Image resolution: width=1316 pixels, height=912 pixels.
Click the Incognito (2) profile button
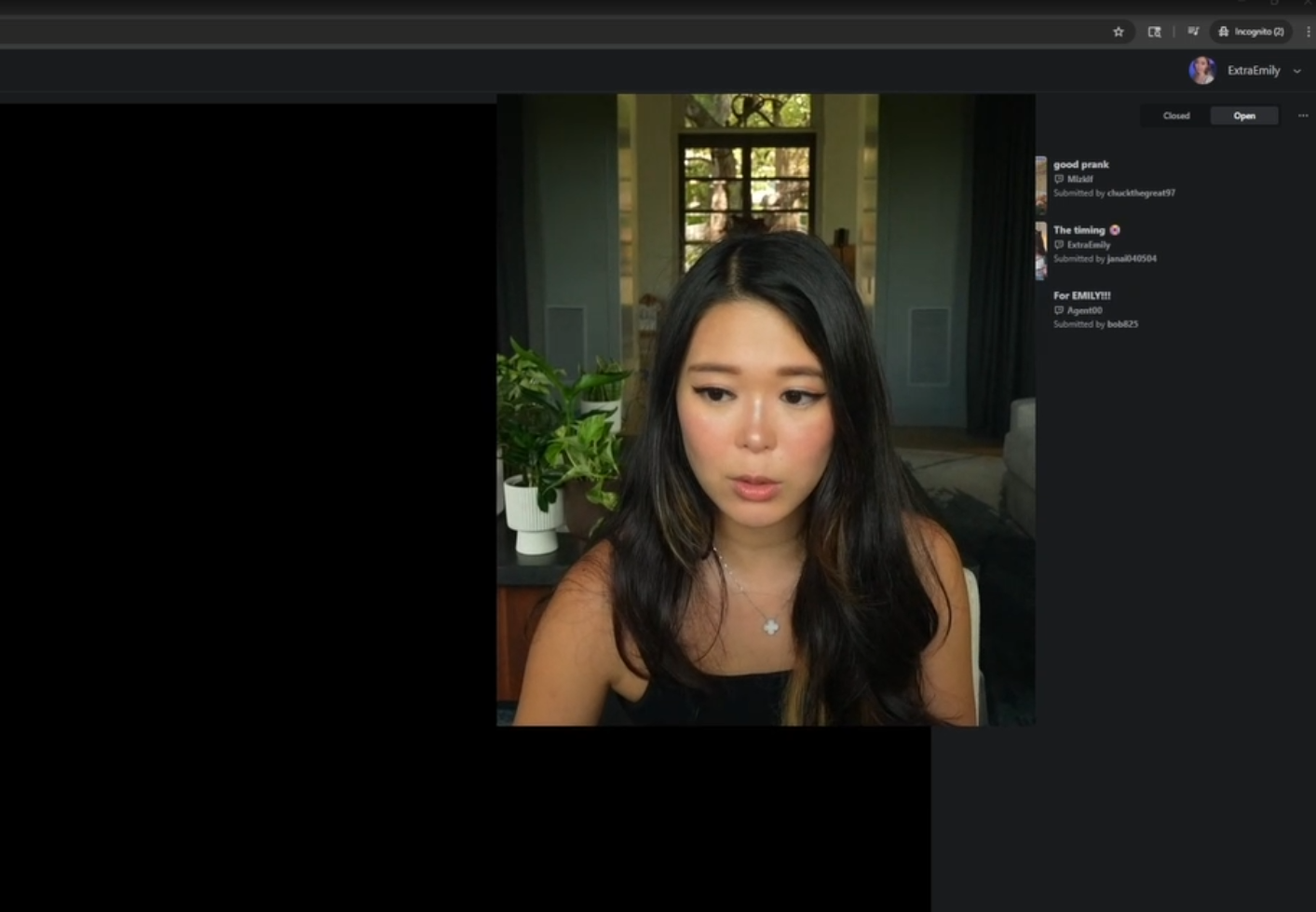[1251, 32]
